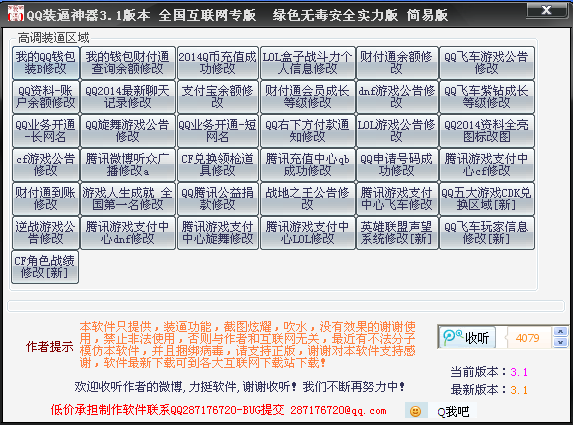Click 财付通余额修改 button

396,63
